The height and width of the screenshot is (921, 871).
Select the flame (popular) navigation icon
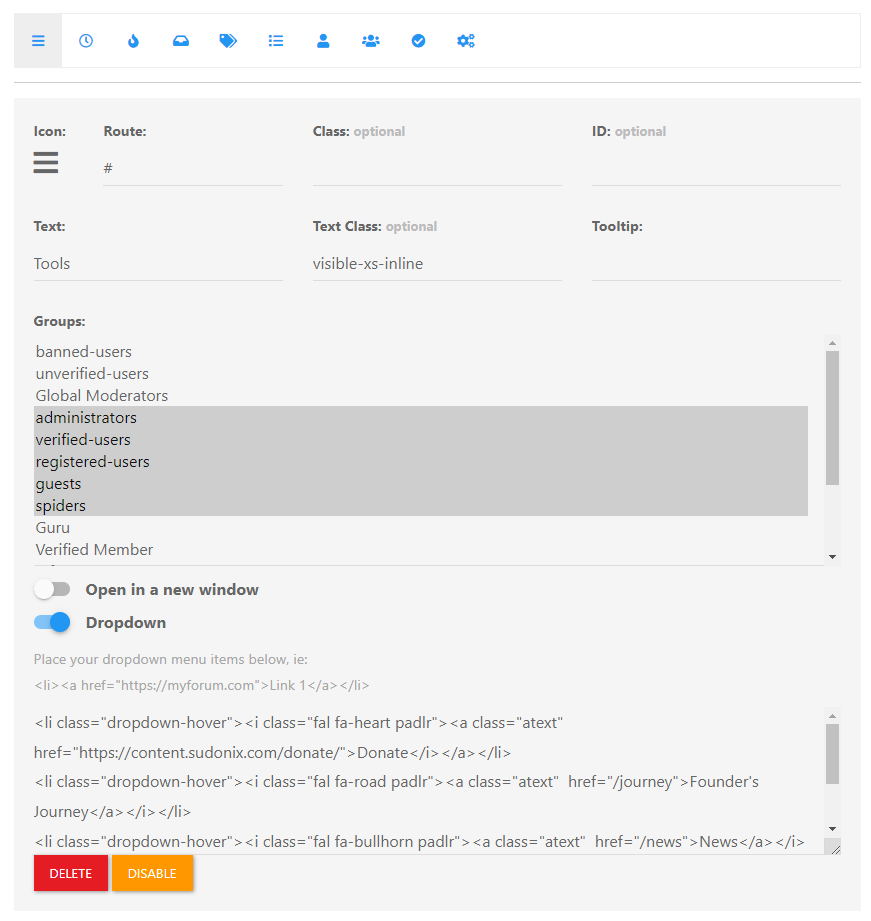pyautogui.click(x=133, y=41)
